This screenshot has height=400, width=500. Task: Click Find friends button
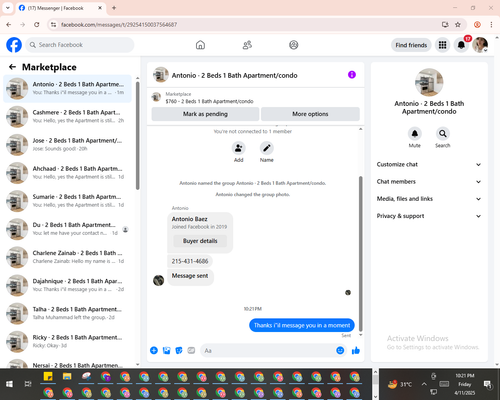[411, 45]
